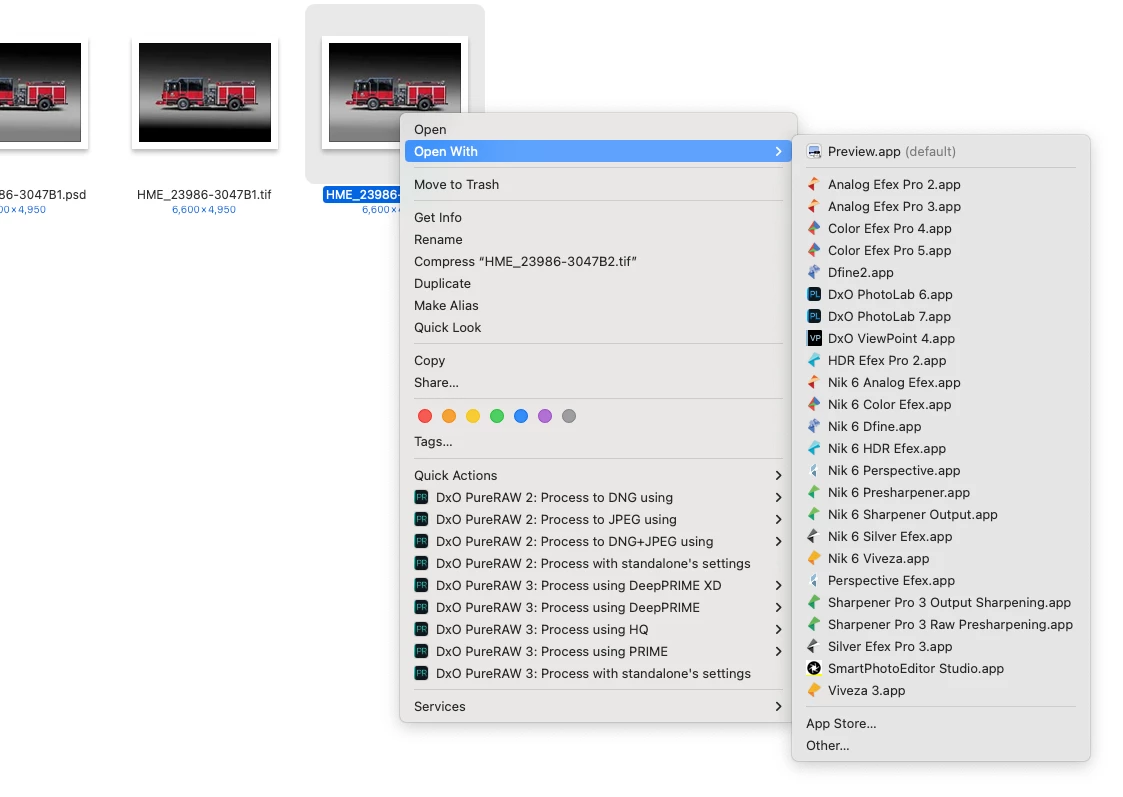Select Nik 6 HDR Efex.app icon
Screen dimensions: 1123x797
tap(814, 448)
